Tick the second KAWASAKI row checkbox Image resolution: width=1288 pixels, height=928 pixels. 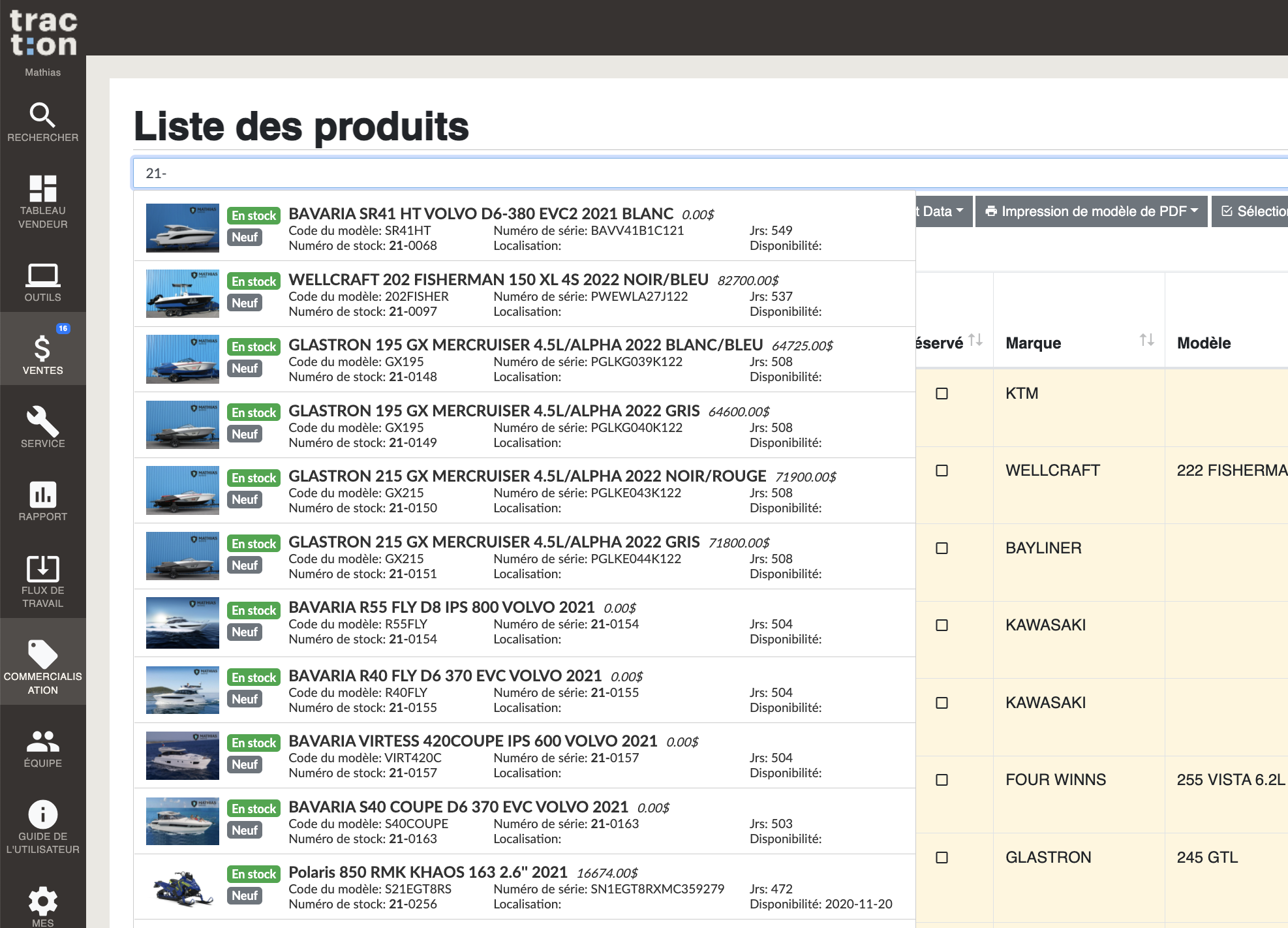942,703
